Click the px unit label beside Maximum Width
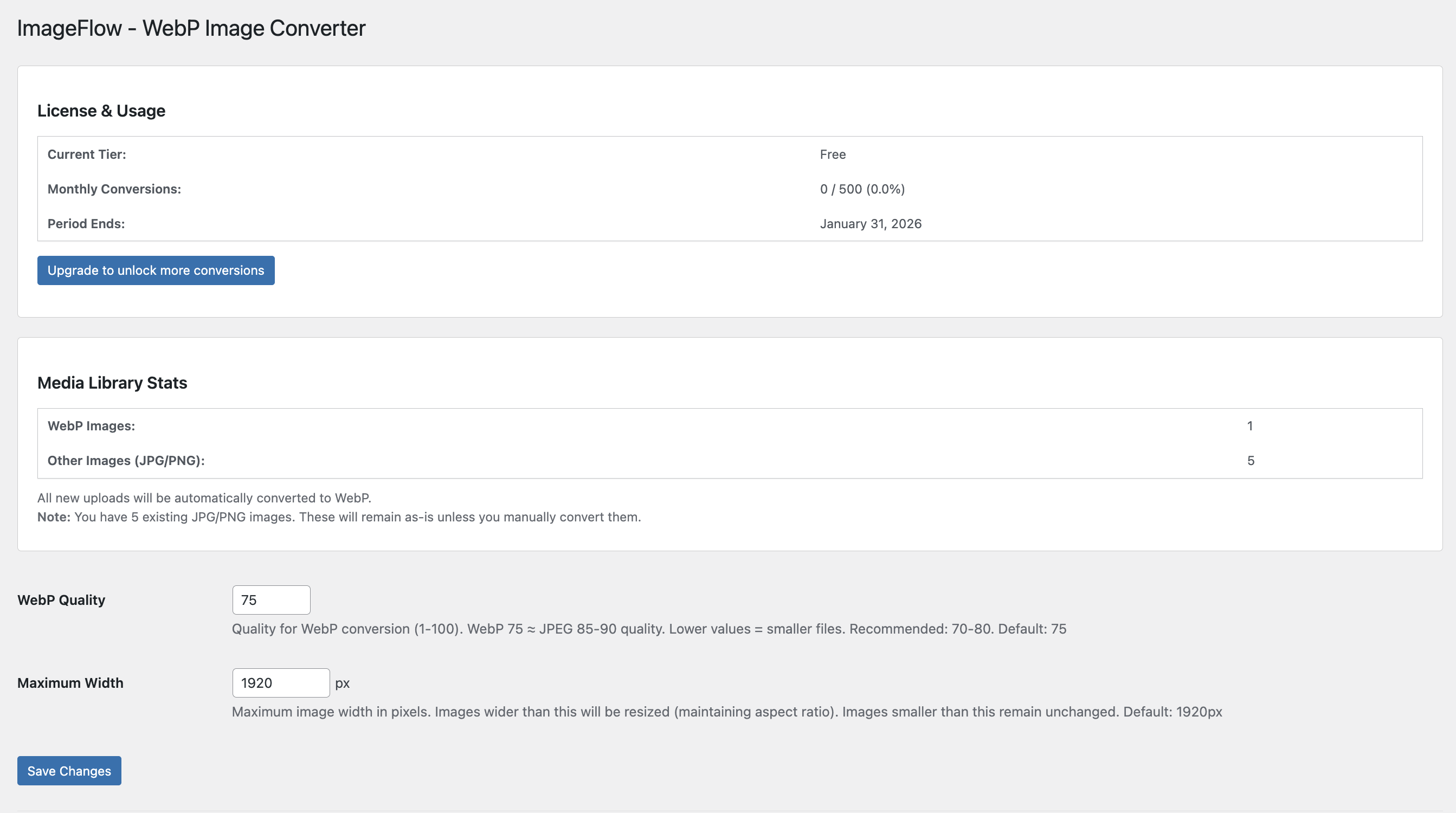Image resolution: width=1456 pixels, height=813 pixels. (344, 683)
